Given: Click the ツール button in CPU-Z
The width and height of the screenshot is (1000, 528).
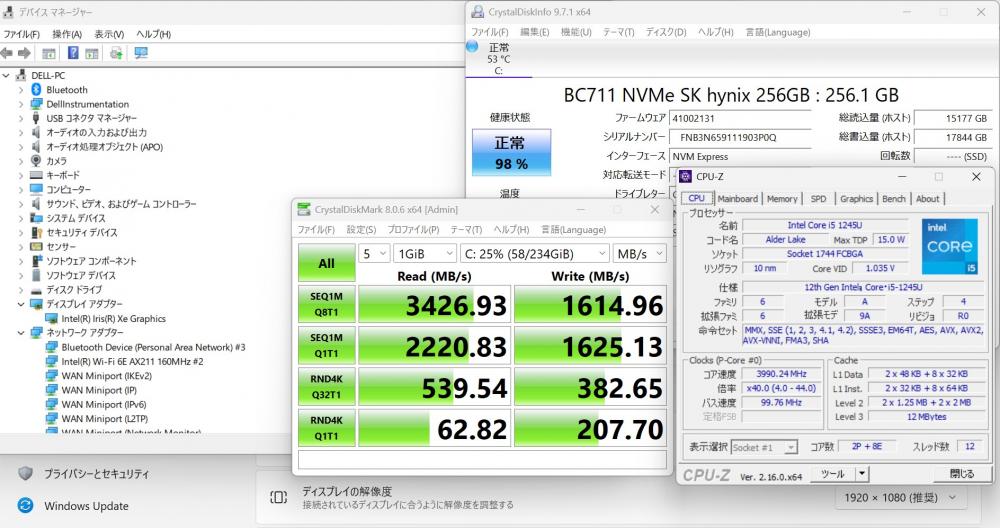Looking at the screenshot, I should pyautogui.click(x=833, y=474).
